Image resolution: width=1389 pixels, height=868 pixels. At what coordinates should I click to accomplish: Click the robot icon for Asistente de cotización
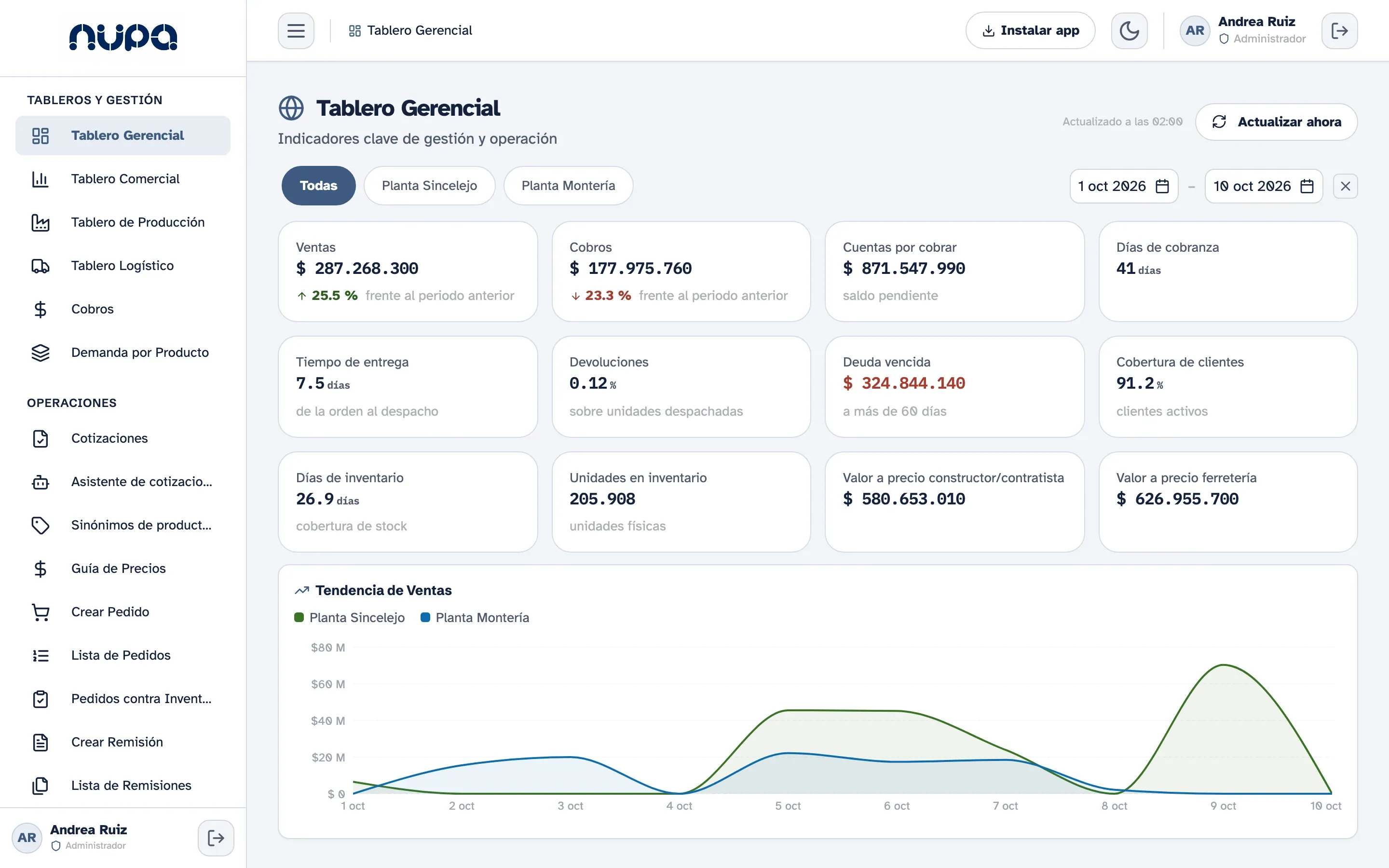[40, 482]
